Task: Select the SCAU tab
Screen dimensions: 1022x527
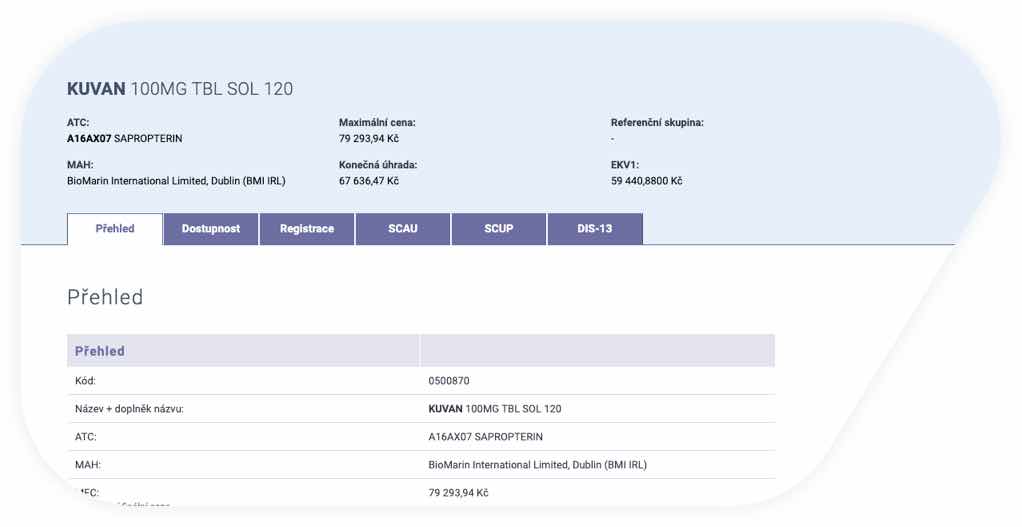Action: point(402,229)
